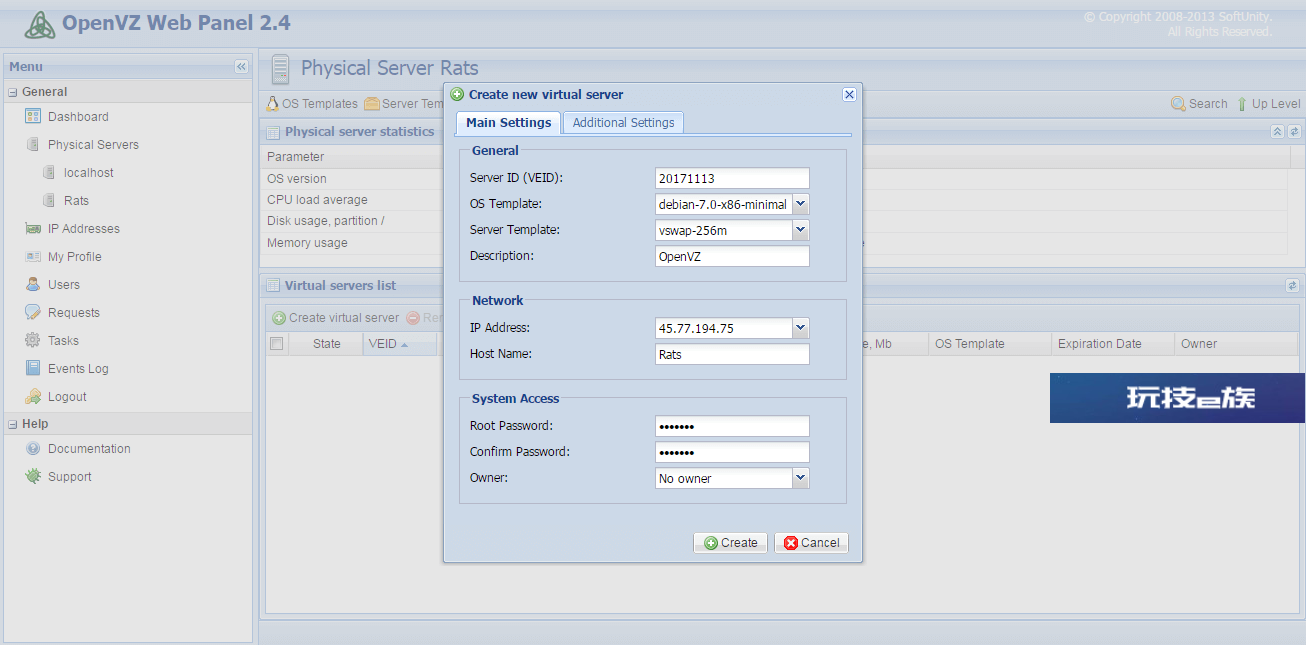1306x645 pixels.
Task: Click the Users person icon
Action: (x=33, y=285)
